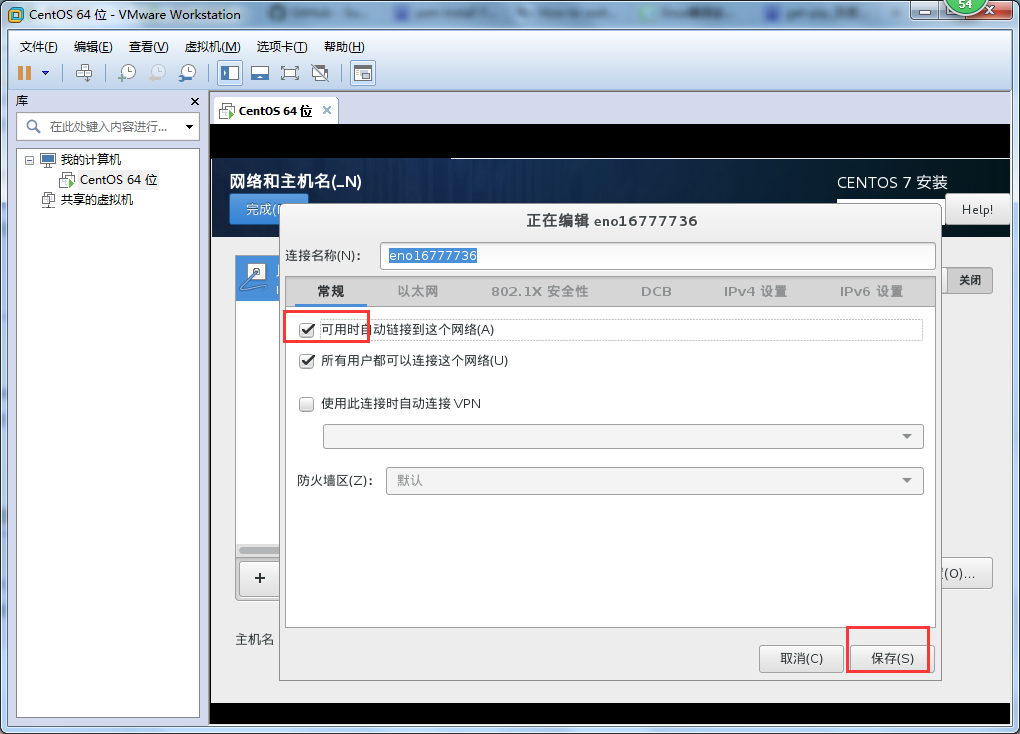1020x734 pixels.
Task: Click the 保存(S) button
Action: (892, 659)
